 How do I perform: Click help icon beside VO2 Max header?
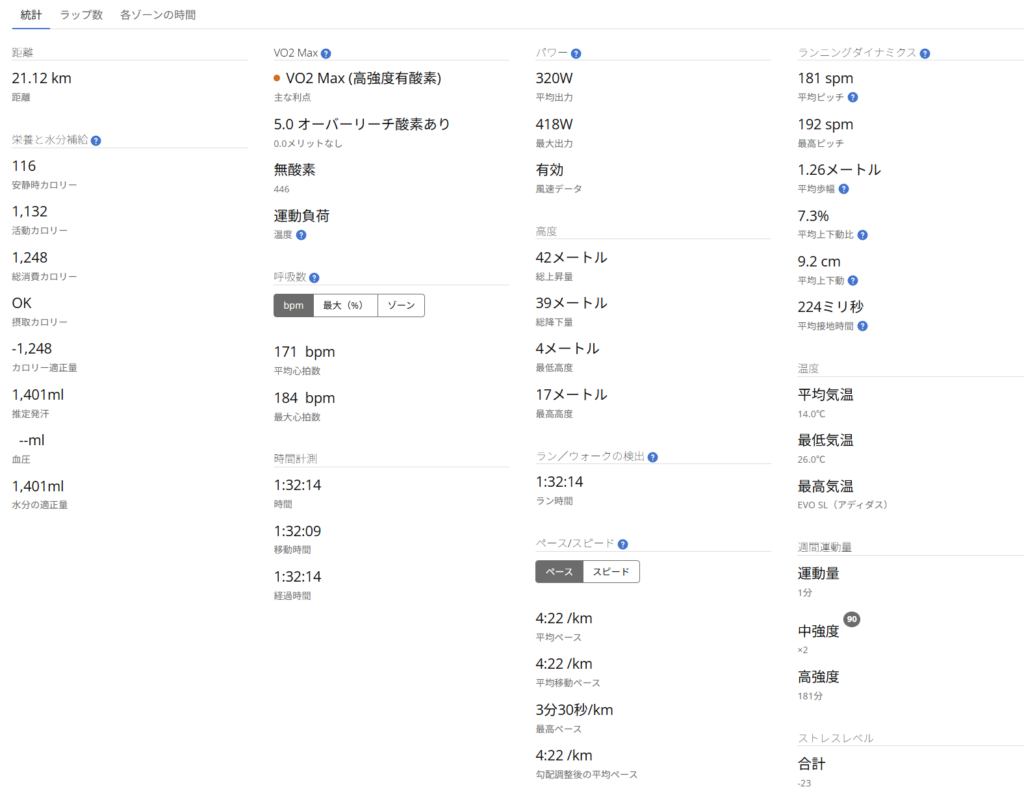pos(326,53)
